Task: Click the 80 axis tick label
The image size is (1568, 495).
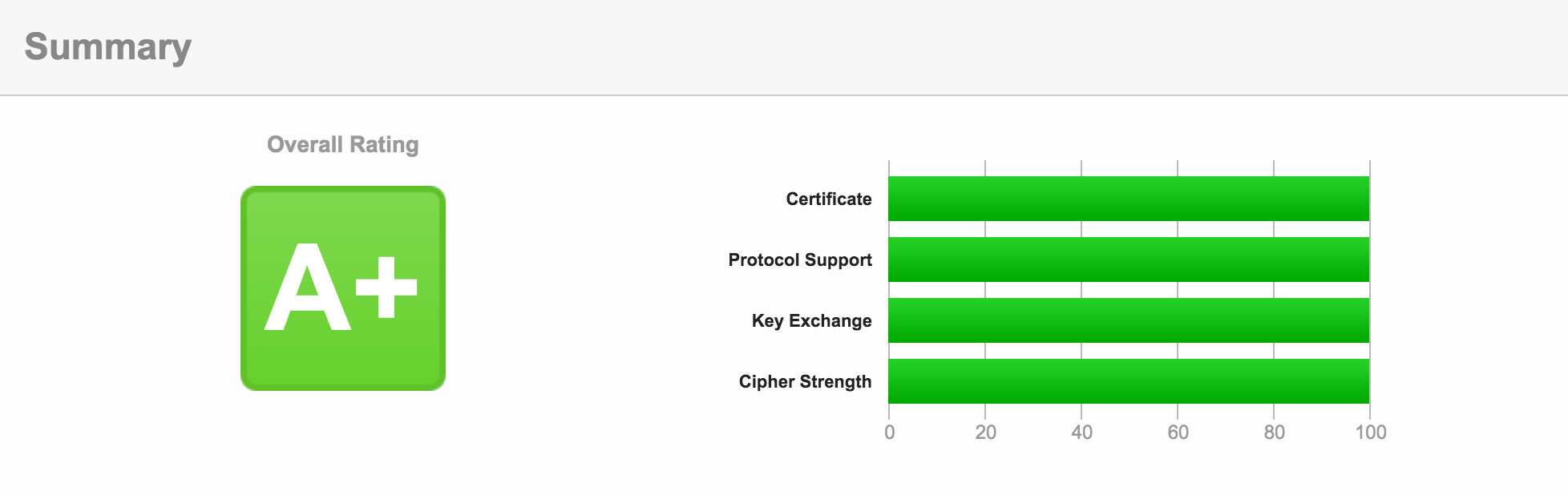Action: point(1274,433)
